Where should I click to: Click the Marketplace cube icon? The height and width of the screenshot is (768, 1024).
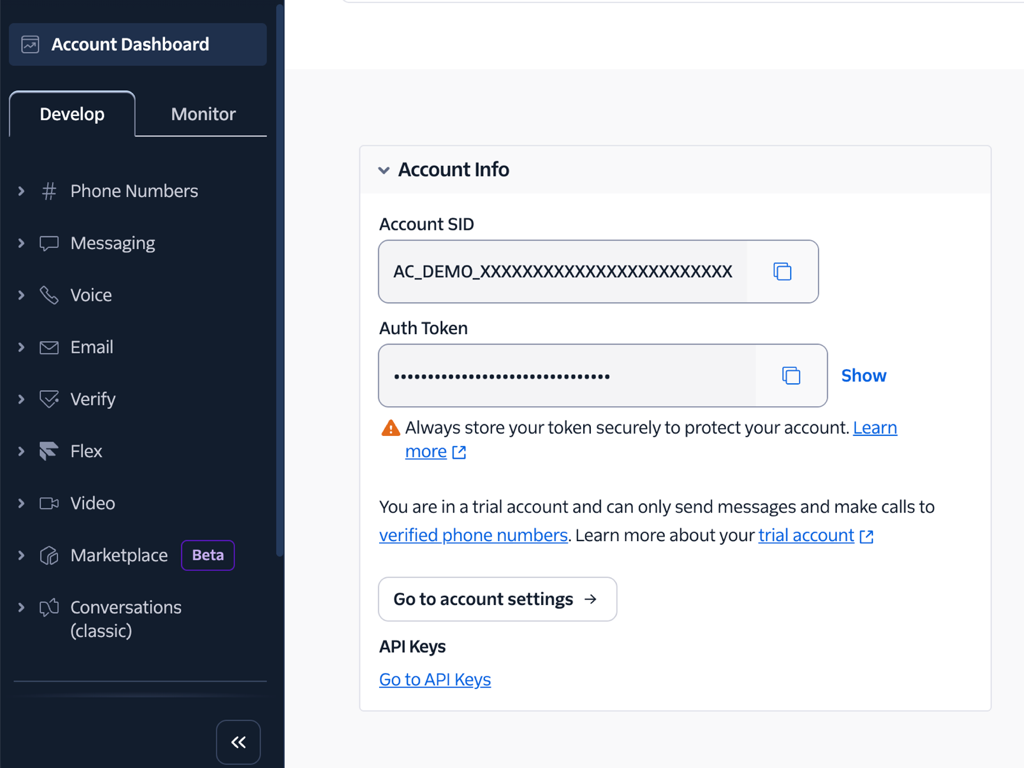tap(49, 556)
